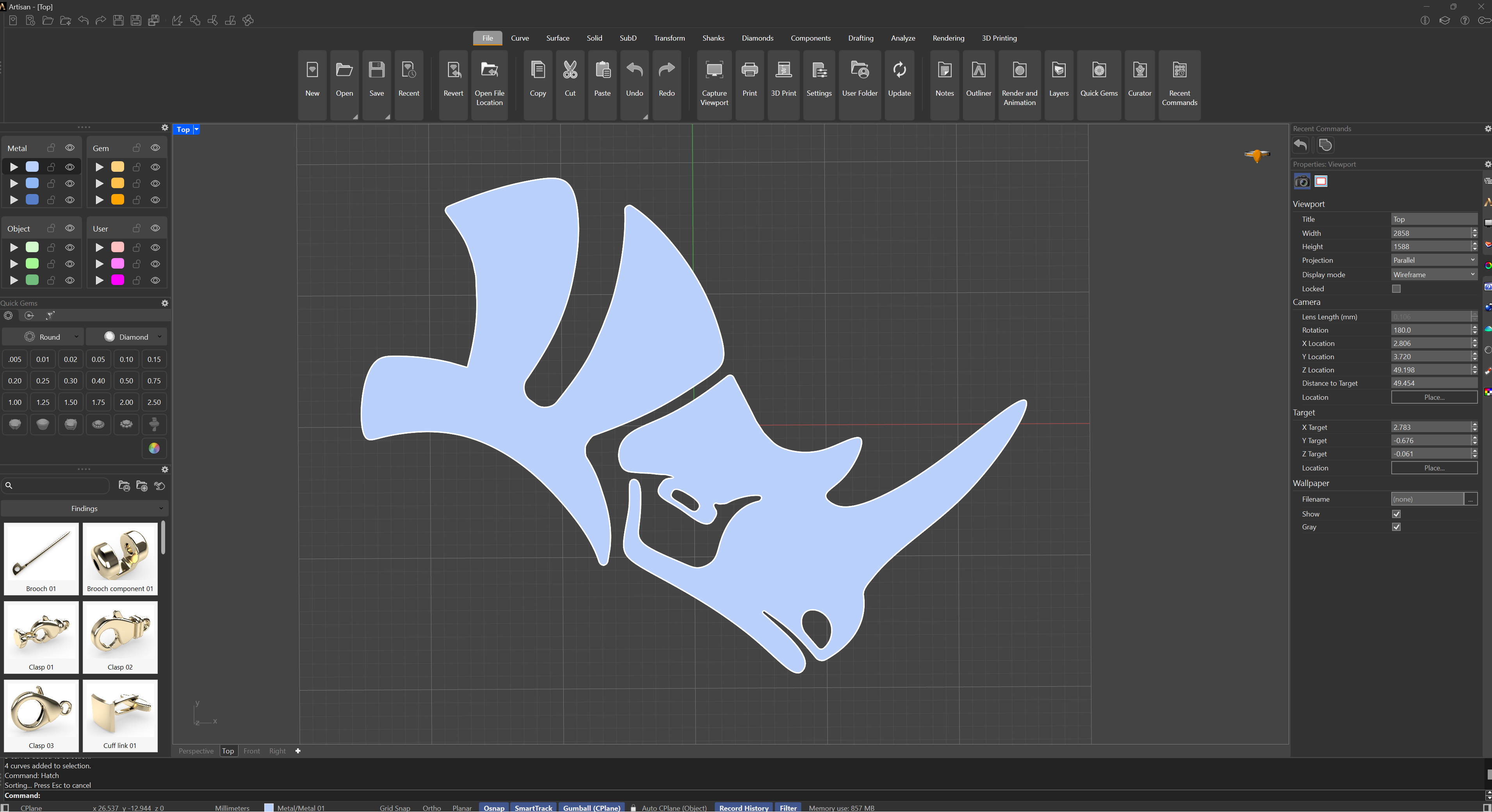Pick the first Gem orange swatch
Viewport: 1492px width, 812px height.
(118, 167)
